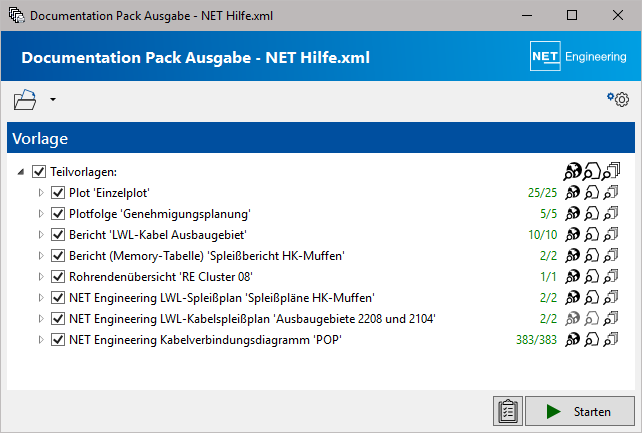This screenshot has height=433, width=642.
Task: Click stacked sheets icon for Kabelverbindungsdiagramm 'POP'
Action: click(x=611, y=340)
